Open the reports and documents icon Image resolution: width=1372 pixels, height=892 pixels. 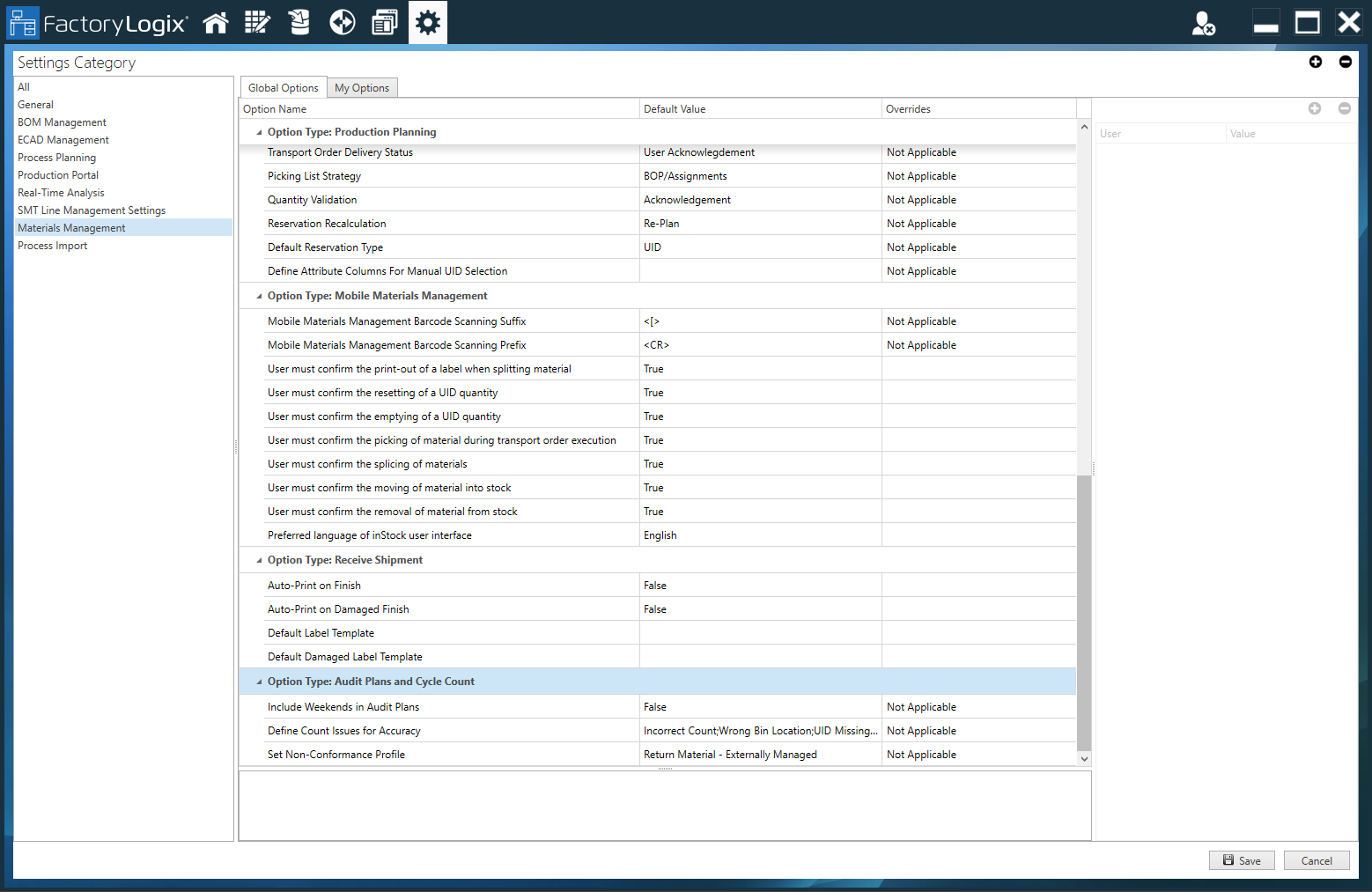385,22
